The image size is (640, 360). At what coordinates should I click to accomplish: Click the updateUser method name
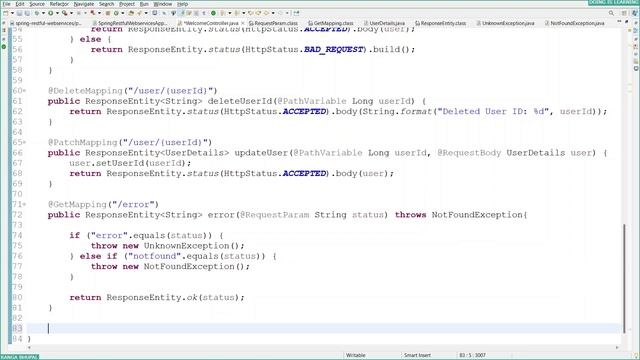[x=261, y=153]
